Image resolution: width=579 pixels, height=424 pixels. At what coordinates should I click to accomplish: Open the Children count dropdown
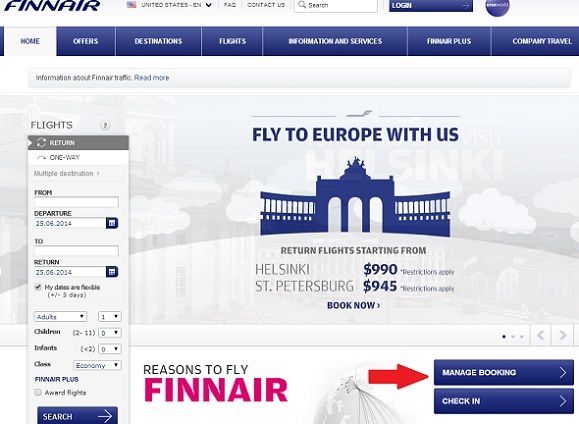click(110, 333)
